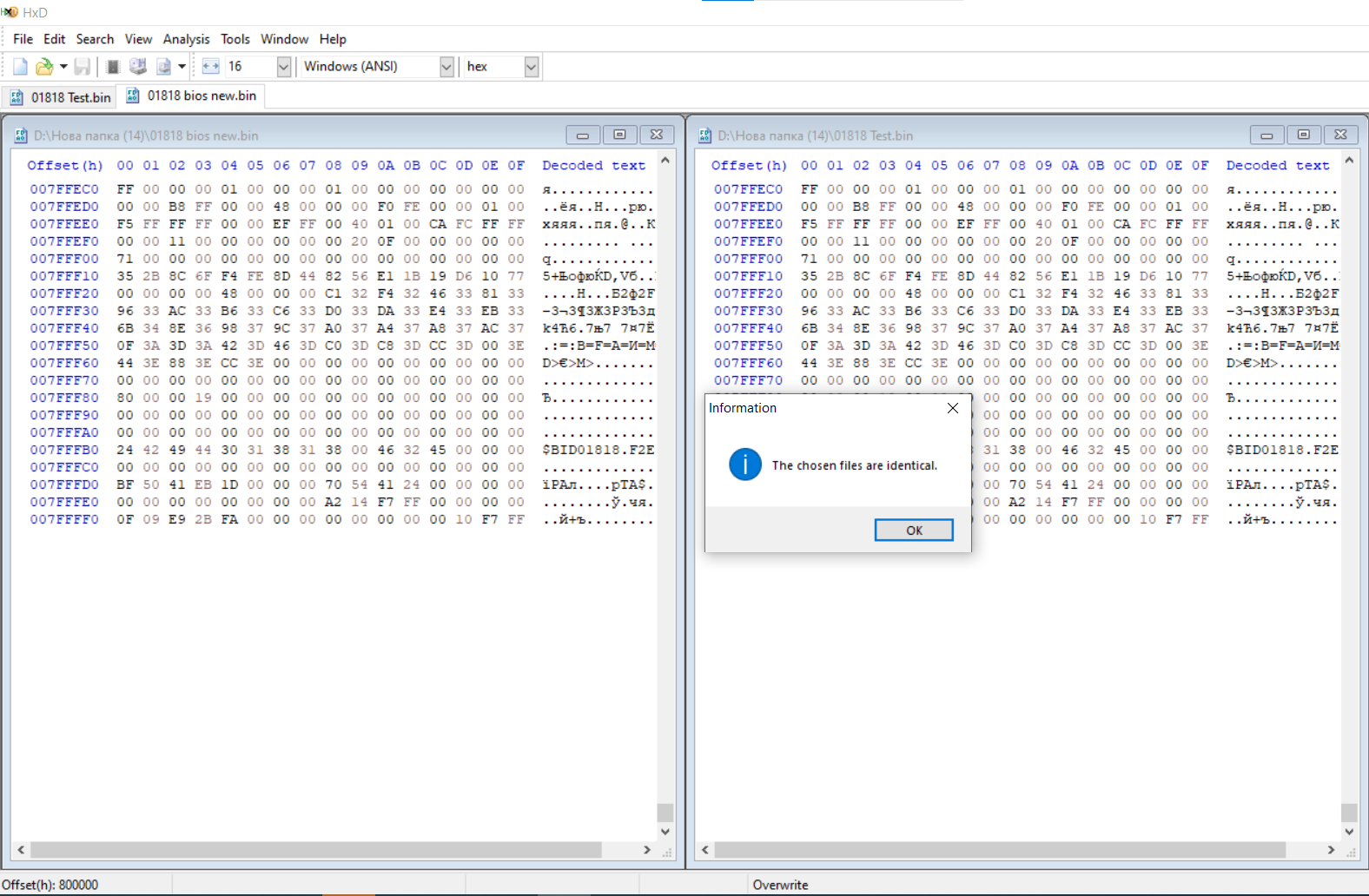The width and height of the screenshot is (1369, 896).
Task: Click the "Decoded text" header in Test.bin window
Action: pos(1278,165)
